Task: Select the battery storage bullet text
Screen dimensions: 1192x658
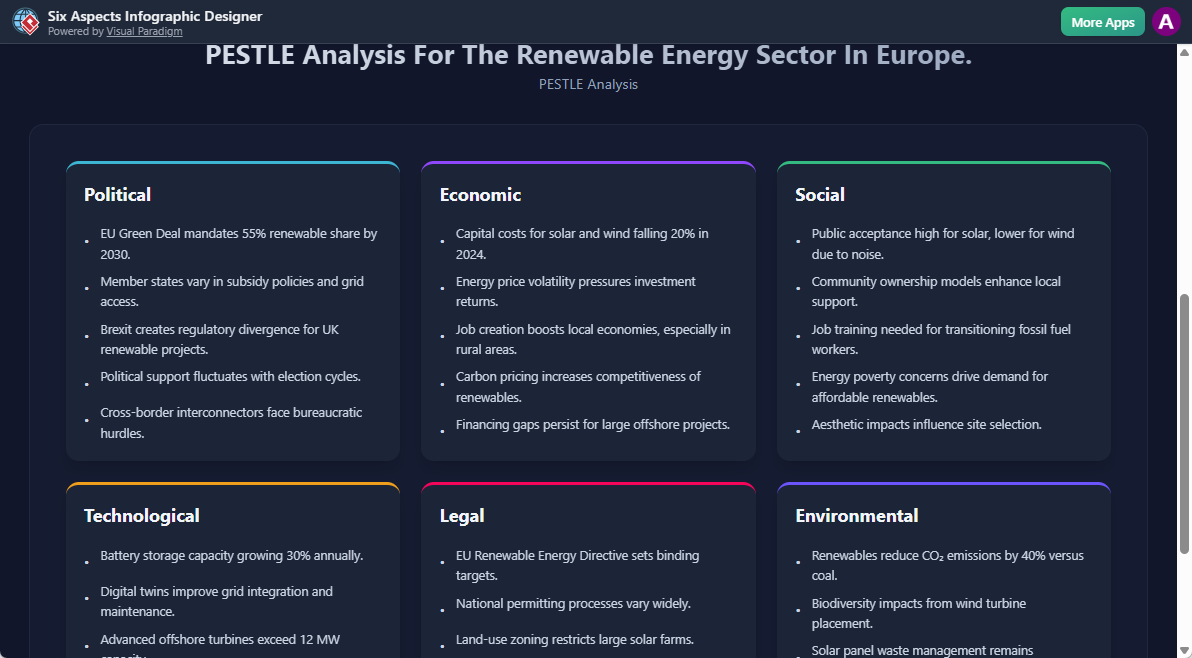Action: click(x=232, y=555)
